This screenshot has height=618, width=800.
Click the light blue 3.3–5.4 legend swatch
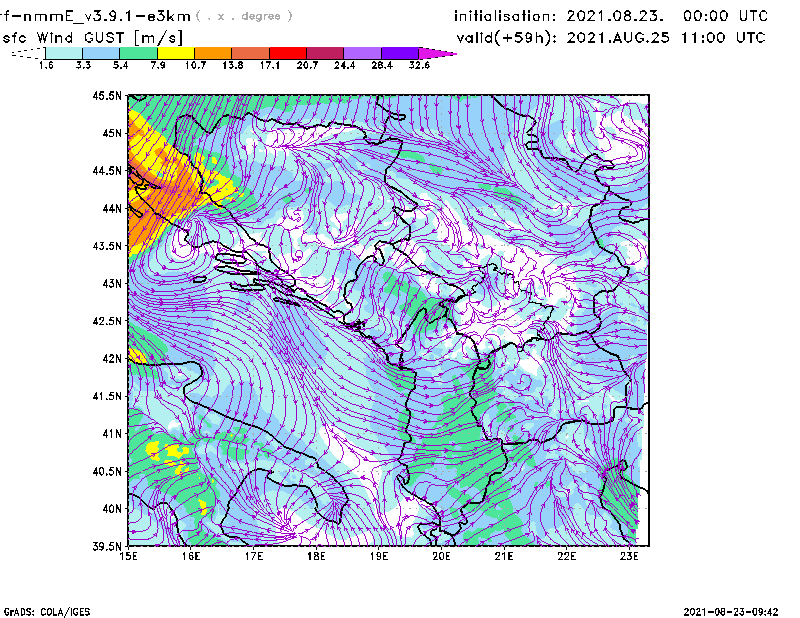point(101,53)
